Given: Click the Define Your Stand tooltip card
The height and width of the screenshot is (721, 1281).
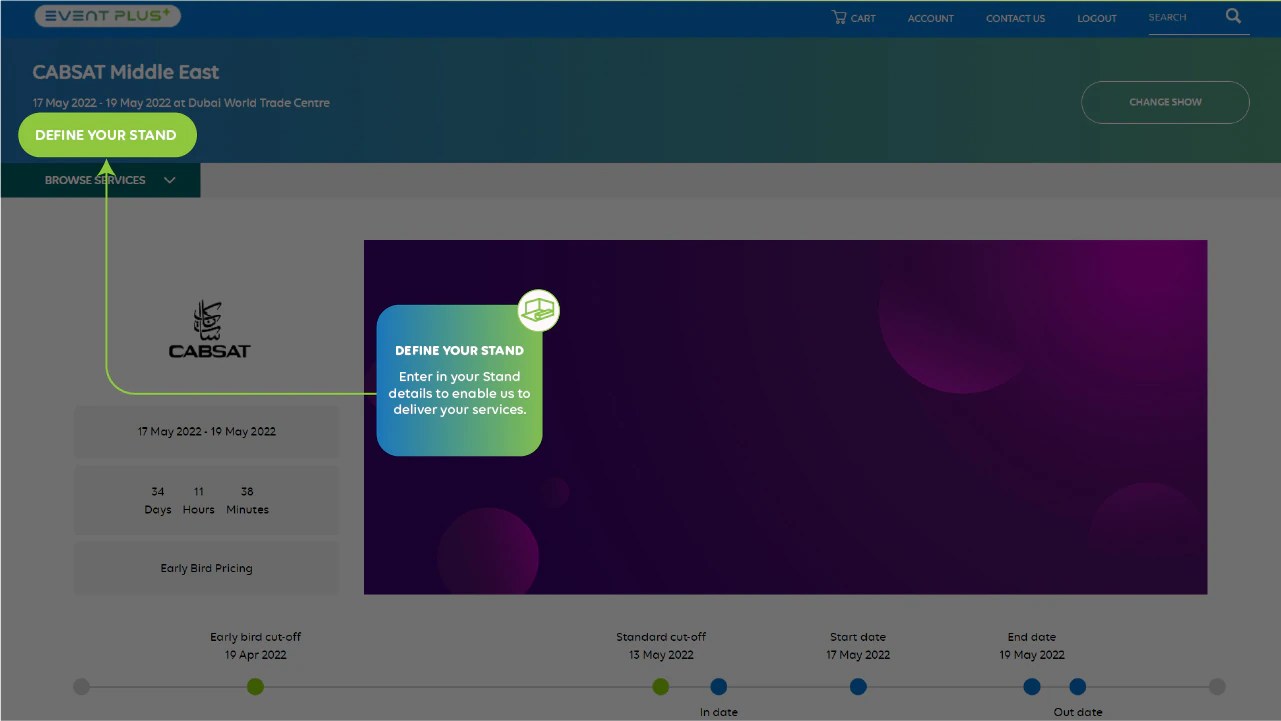Looking at the screenshot, I should point(459,380).
